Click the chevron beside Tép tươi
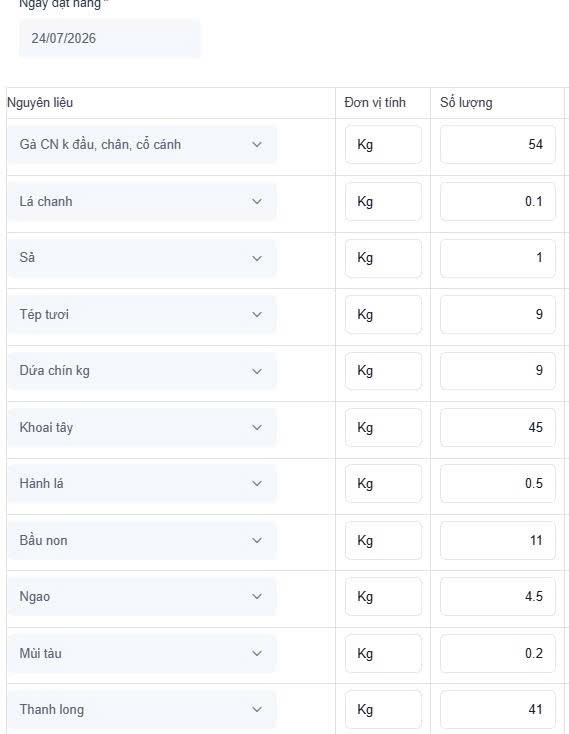This screenshot has width=569, height=734. click(x=257, y=315)
